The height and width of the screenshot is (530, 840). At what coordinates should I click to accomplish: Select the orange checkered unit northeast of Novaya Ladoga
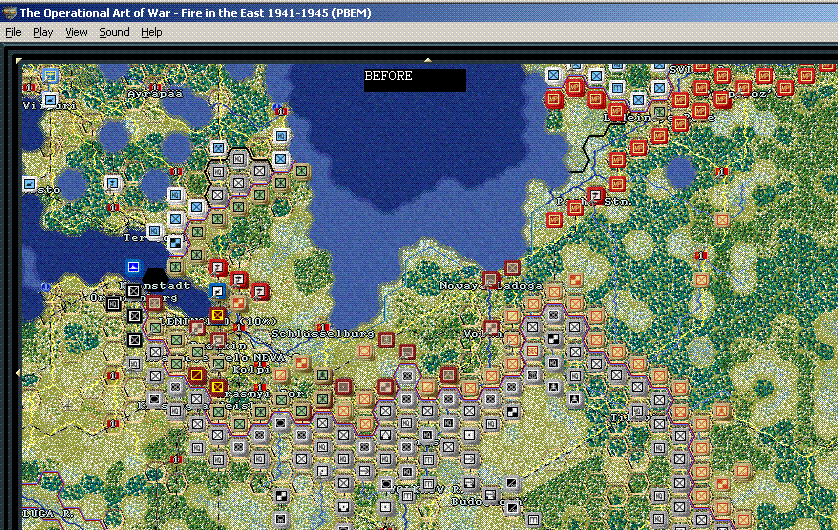pyautogui.click(x=575, y=280)
